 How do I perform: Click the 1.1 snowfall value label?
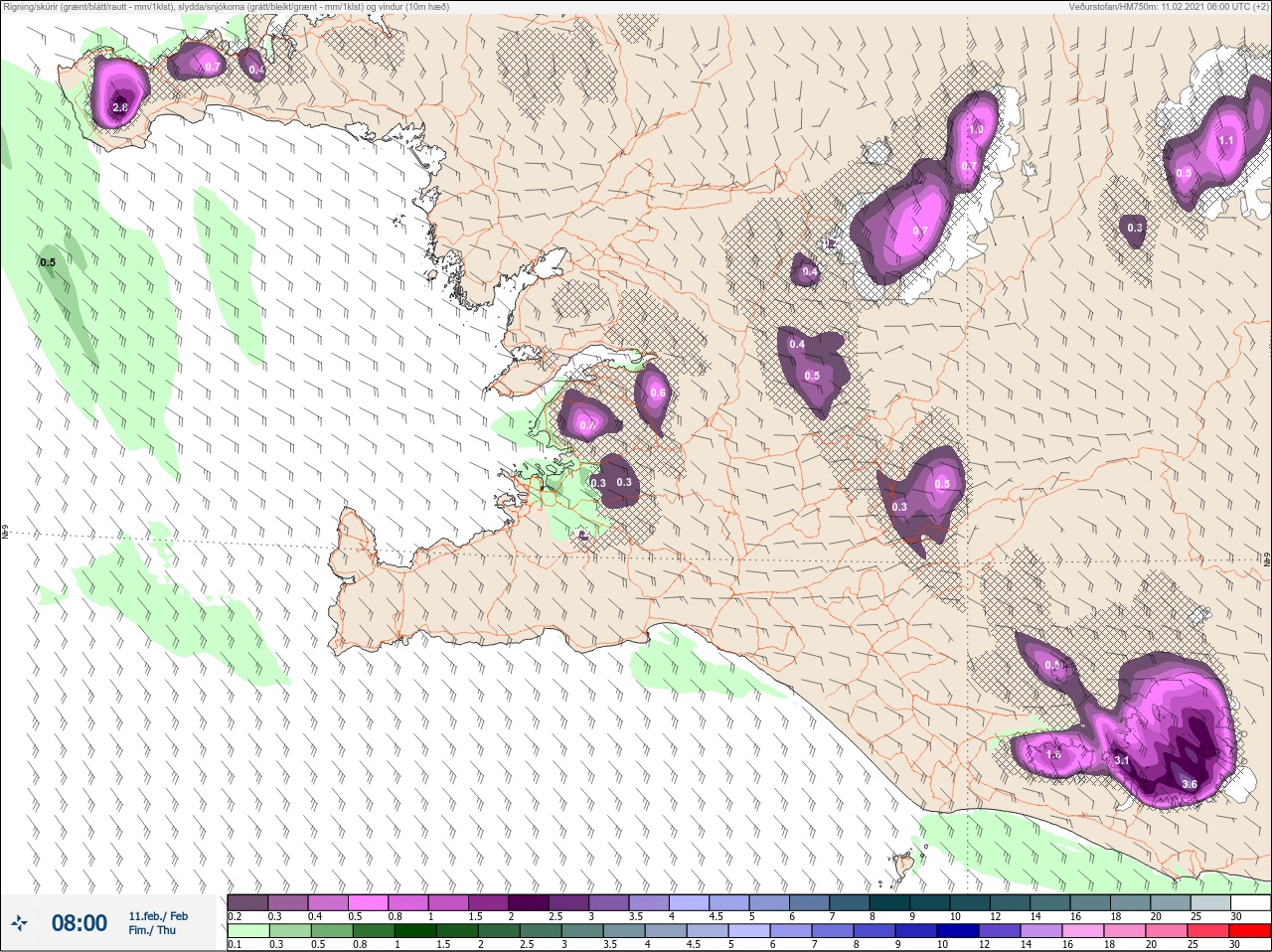tap(1226, 140)
